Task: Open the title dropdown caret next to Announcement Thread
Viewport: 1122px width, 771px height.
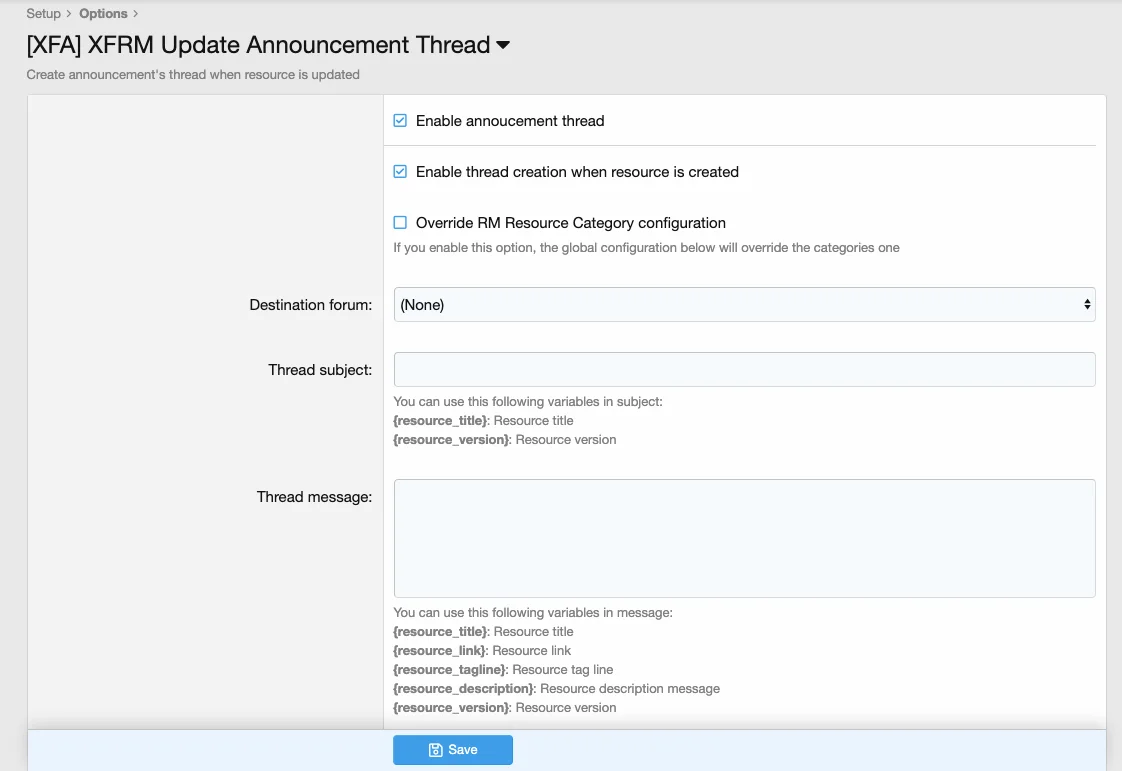Action: (x=503, y=45)
